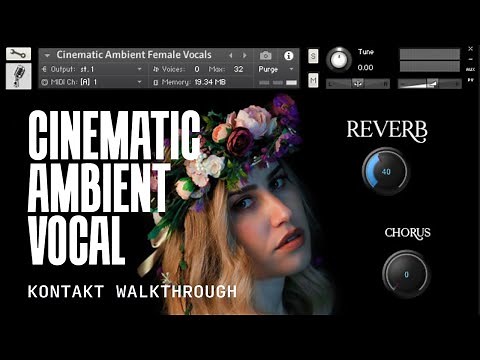Click the microphone instrument icon

point(19,76)
